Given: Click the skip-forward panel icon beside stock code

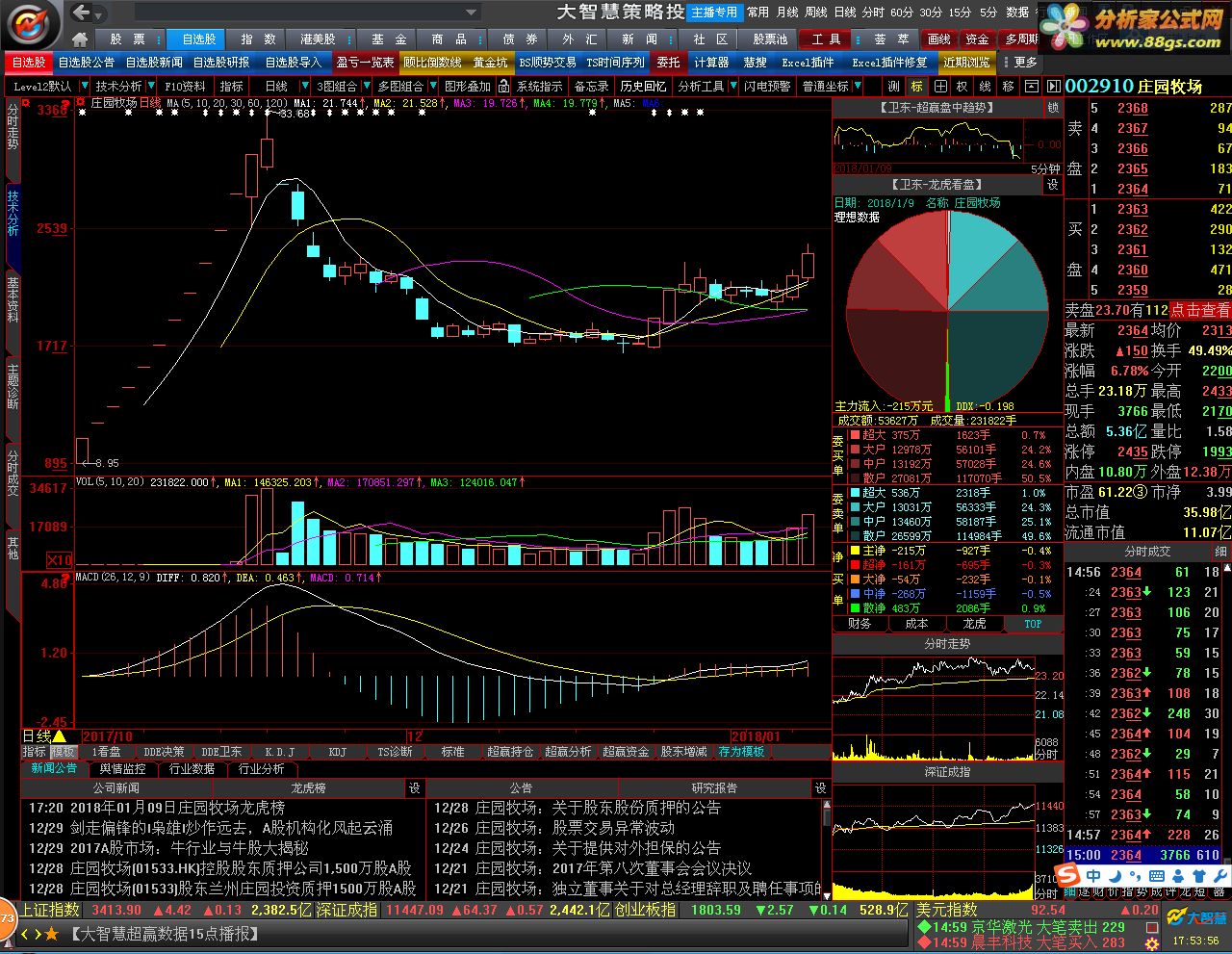Looking at the screenshot, I should coord(1053,86).
